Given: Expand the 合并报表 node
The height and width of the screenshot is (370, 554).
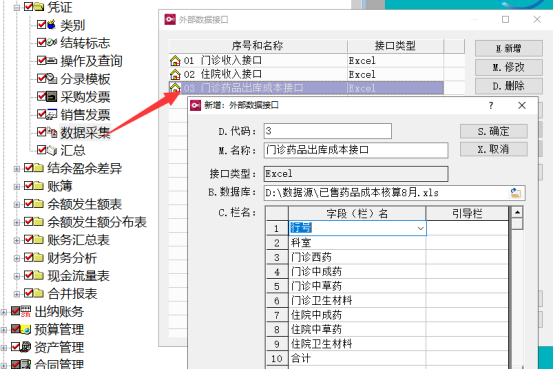Looking at the screenshot, I should tap(17, 294).
